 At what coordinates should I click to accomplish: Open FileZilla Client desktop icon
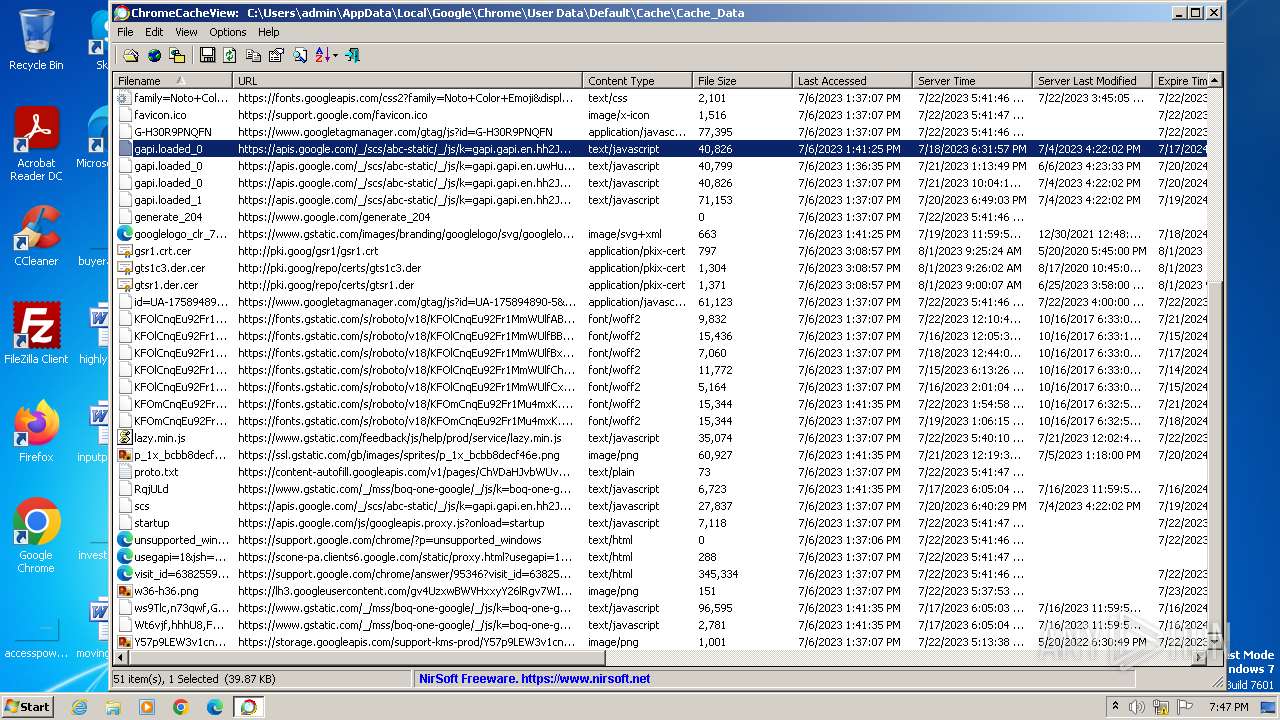(36, 333)
